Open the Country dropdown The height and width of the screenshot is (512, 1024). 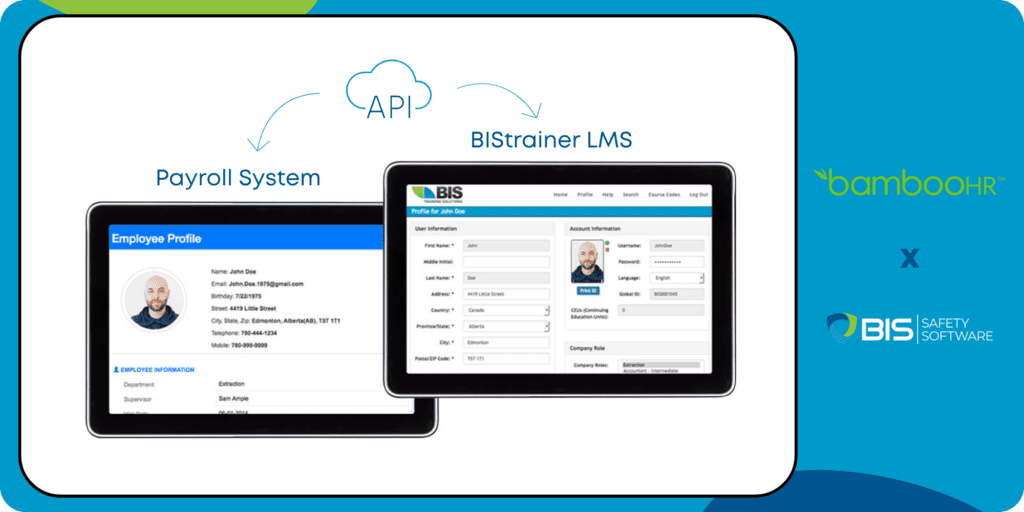pyautogui.click(x=506, y=310)
